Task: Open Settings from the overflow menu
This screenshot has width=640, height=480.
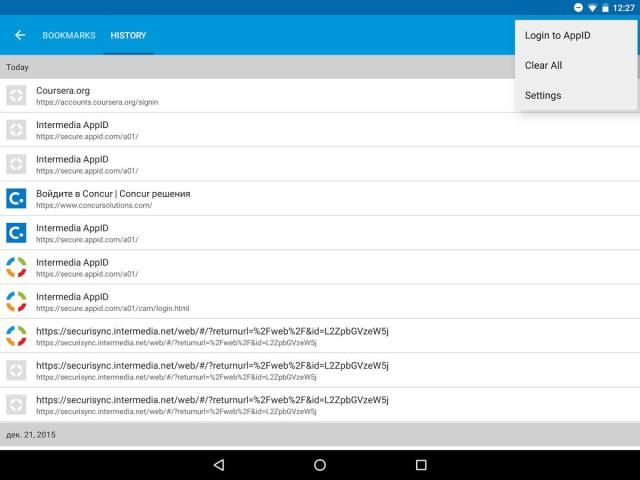Action: (543, 96)
